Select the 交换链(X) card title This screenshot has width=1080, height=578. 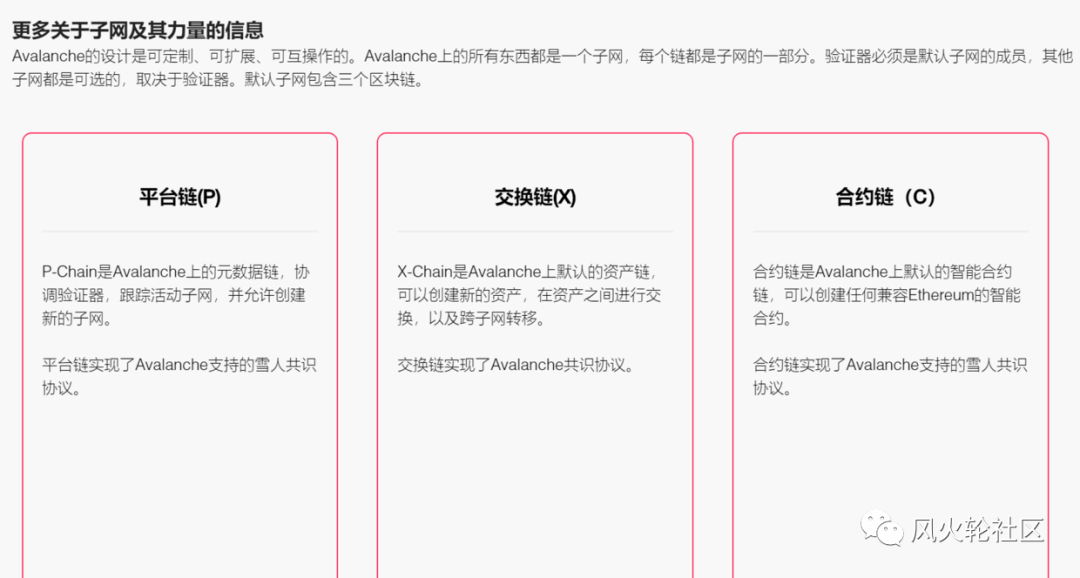pyautogui.click(x=535, y=197)
